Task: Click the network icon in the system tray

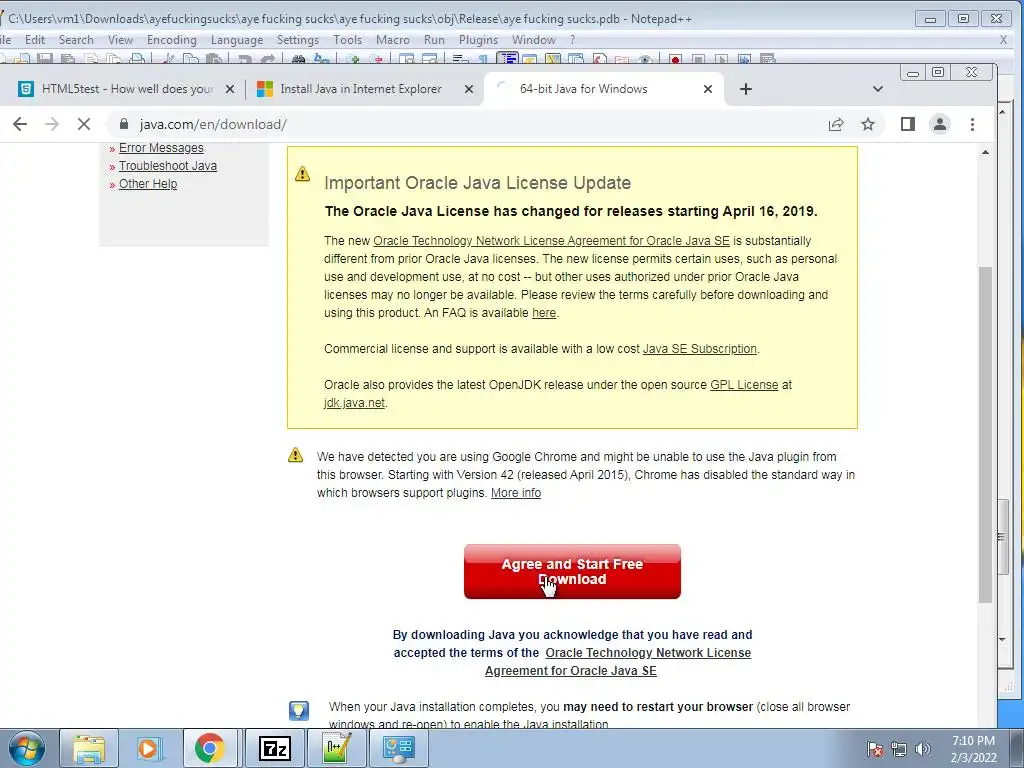Action: (899, 749)
